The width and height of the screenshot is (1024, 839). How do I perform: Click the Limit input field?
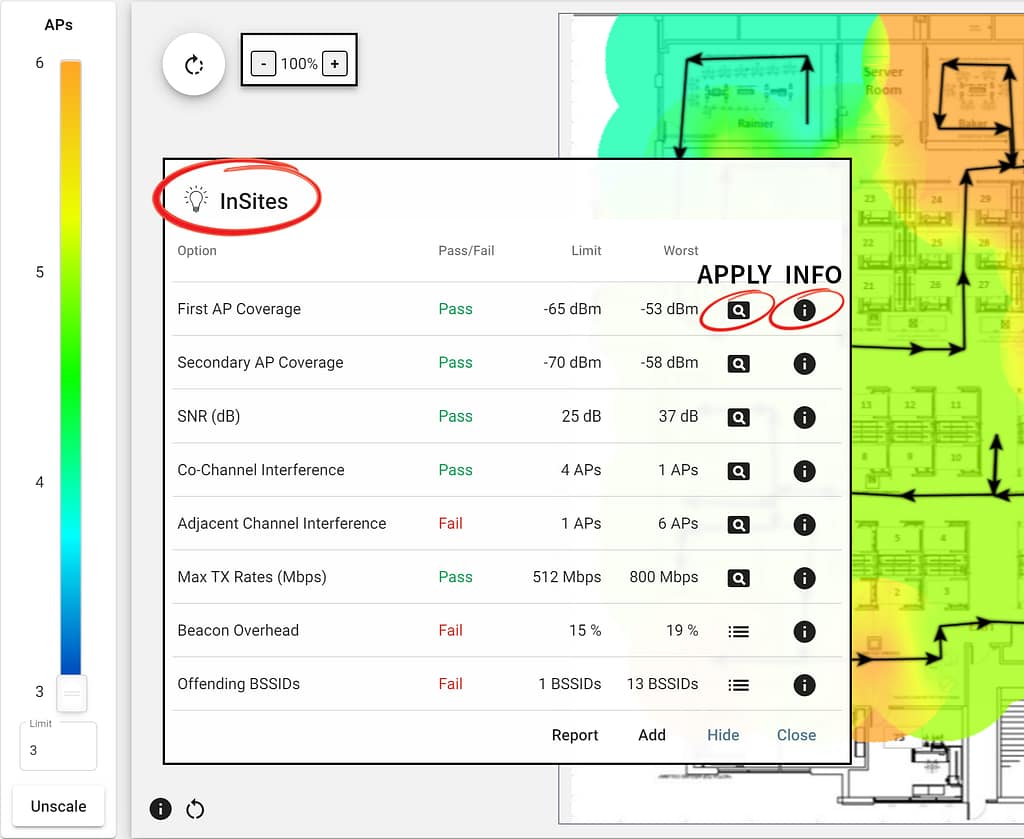tap(58, 750)
